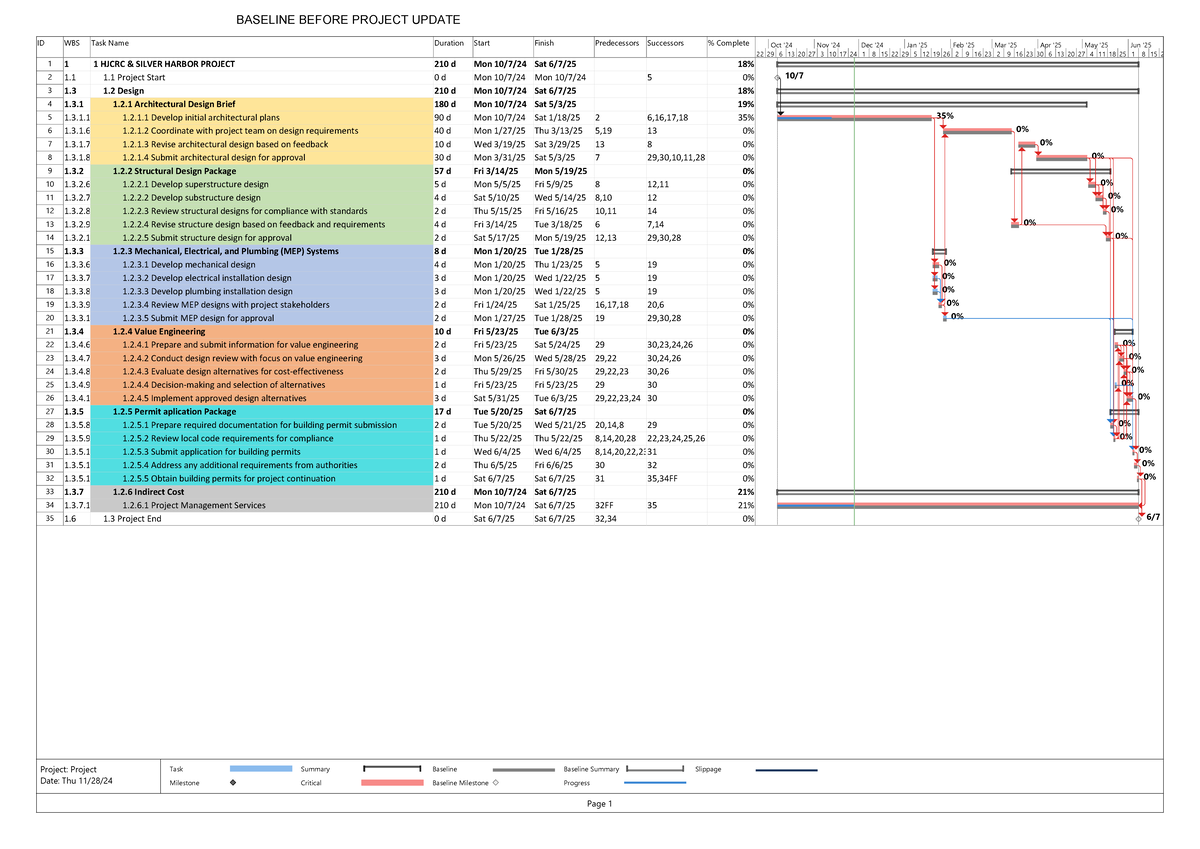Select the '1 HJCRC & SILVER HARBOR PROJECT' row name
The width and height of the screenshot is (1200, 849).
[164, 64]
